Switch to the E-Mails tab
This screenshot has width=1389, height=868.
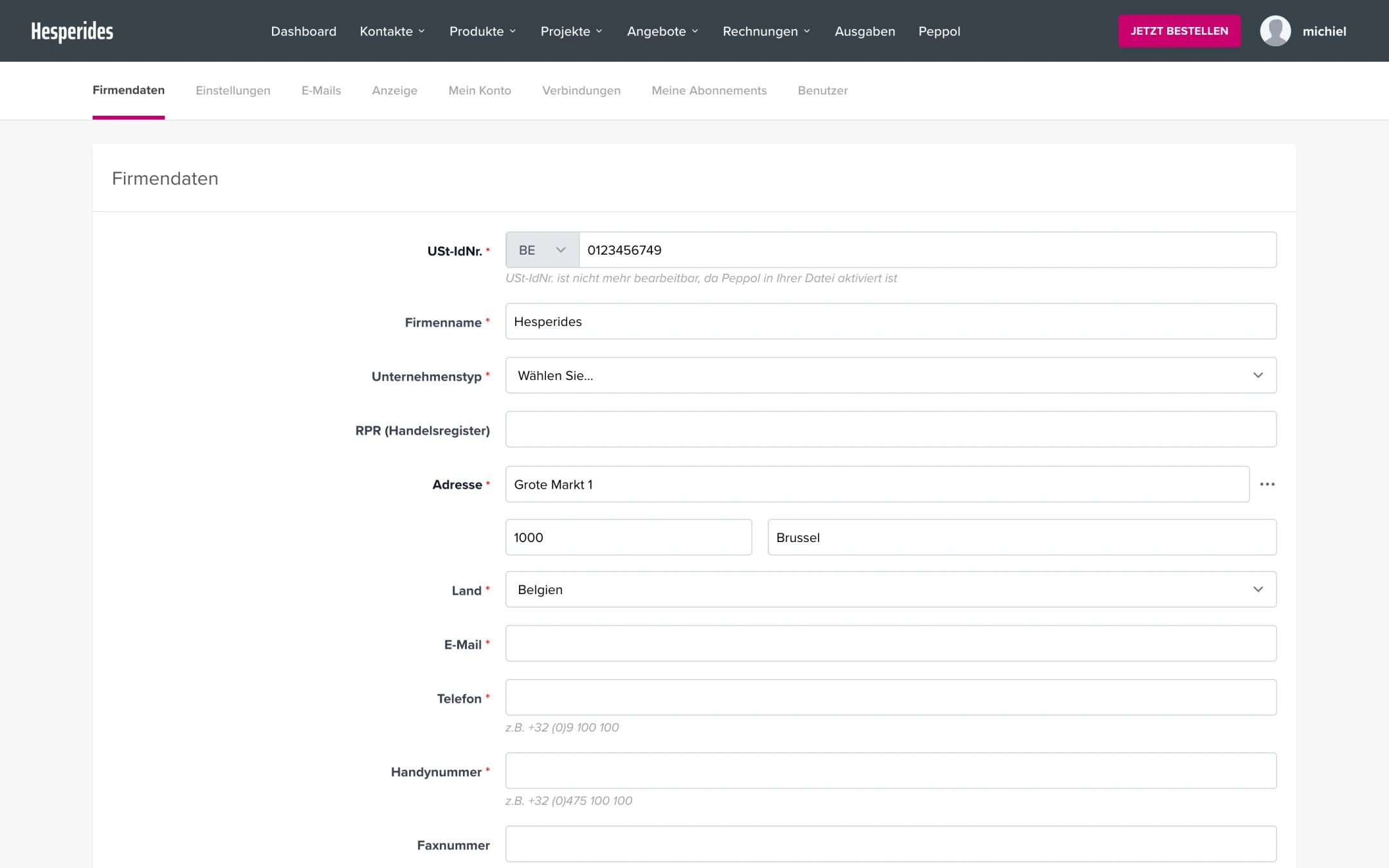(321, 91)
